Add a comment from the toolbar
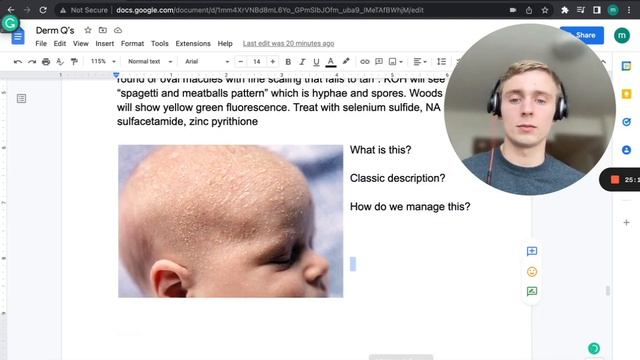 click(379, 62)
